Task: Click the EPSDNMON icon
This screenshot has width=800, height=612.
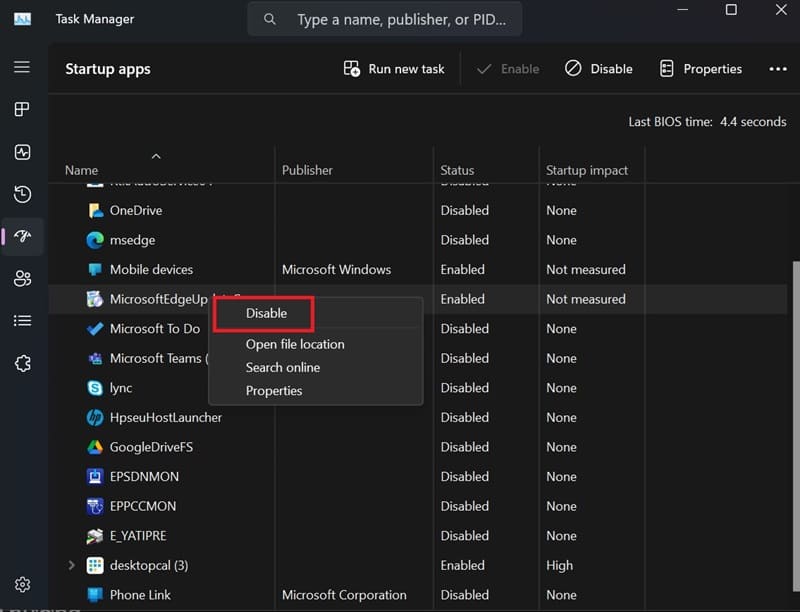Action: click(95, 476)
